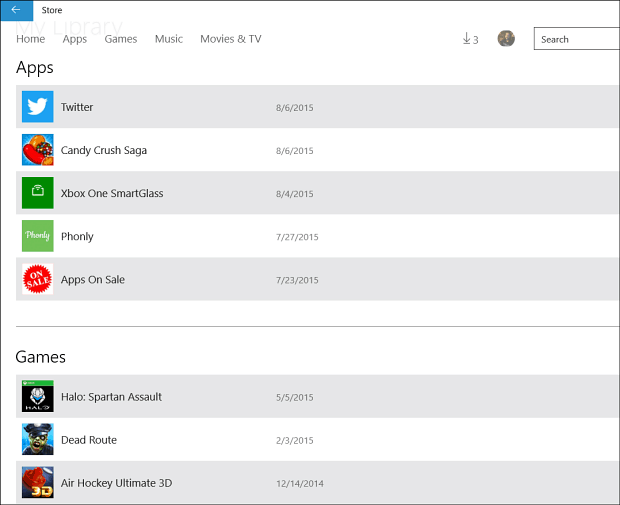Click the Dead Route game icon
Viewport: 620px width, 505px height.
[x=38, y=439]
